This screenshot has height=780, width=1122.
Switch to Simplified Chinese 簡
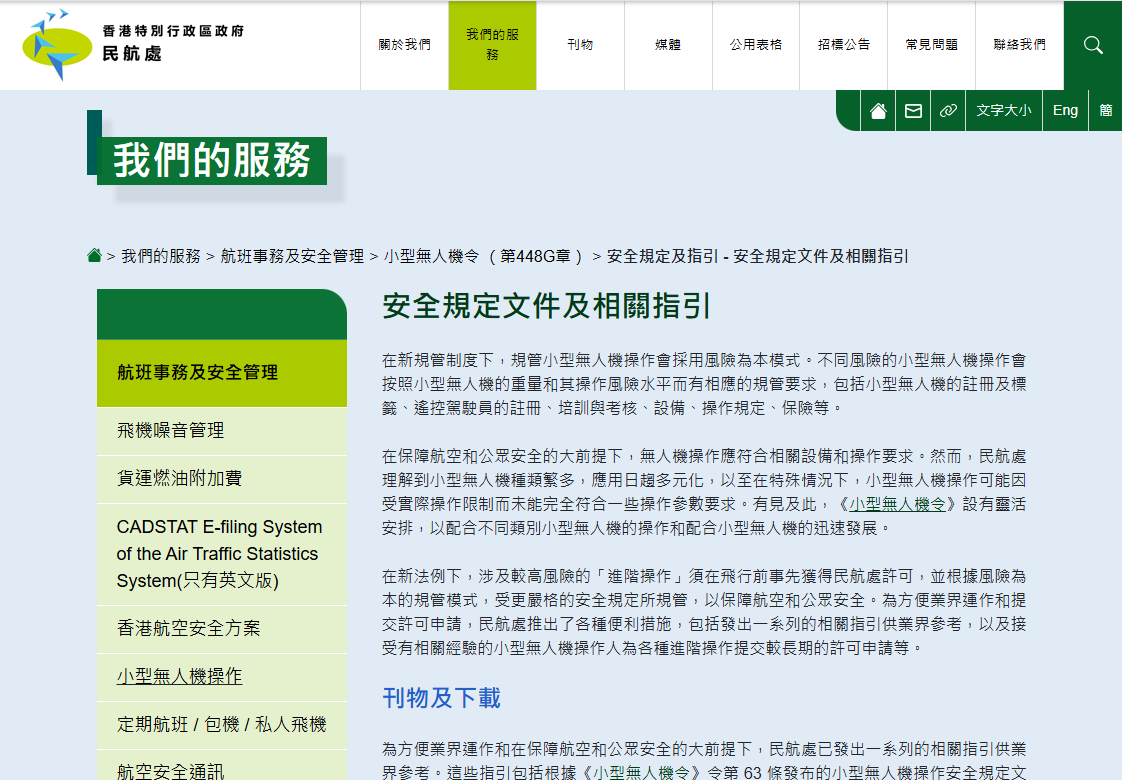point(1105,111)
